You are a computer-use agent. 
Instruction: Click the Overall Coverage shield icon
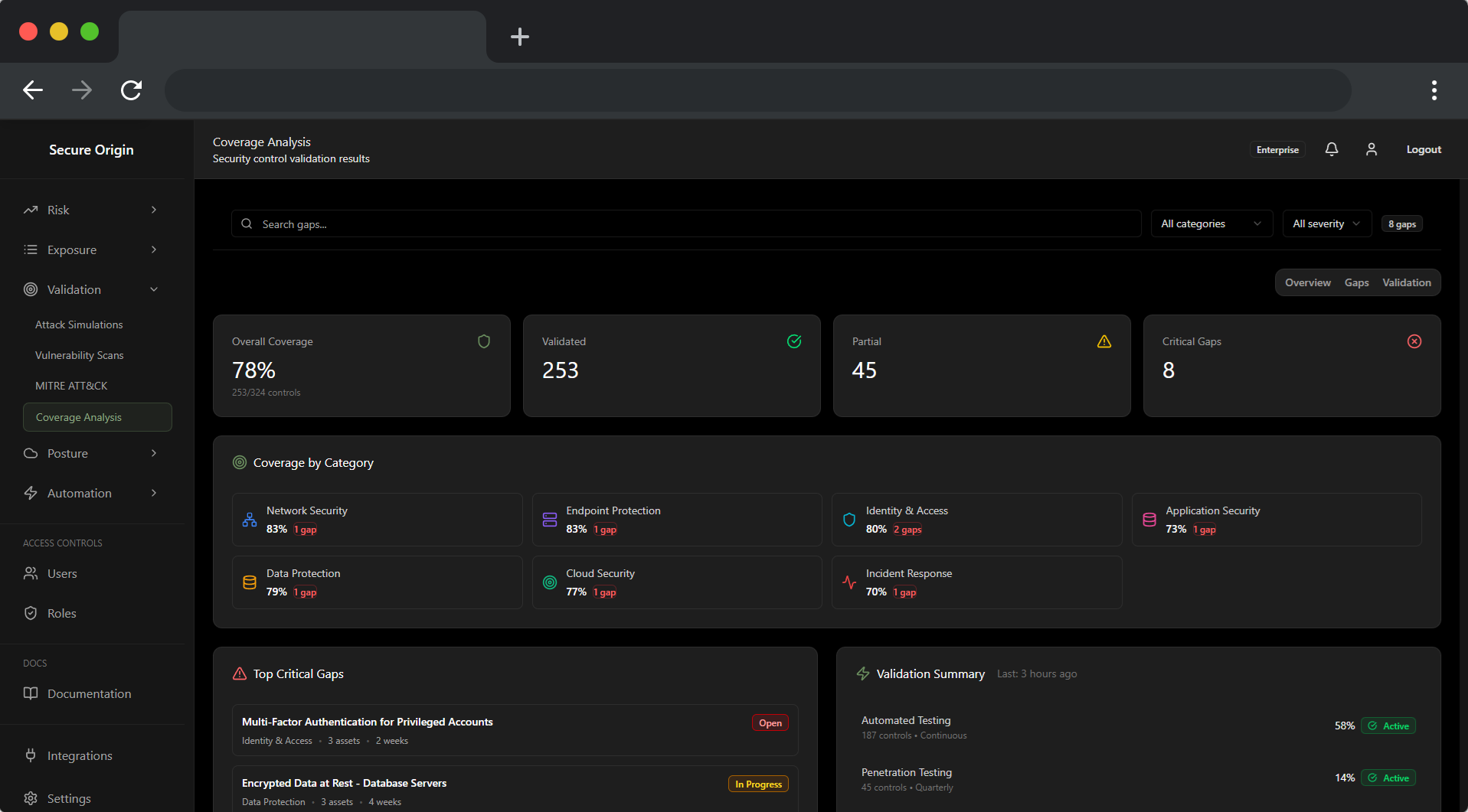484,341
